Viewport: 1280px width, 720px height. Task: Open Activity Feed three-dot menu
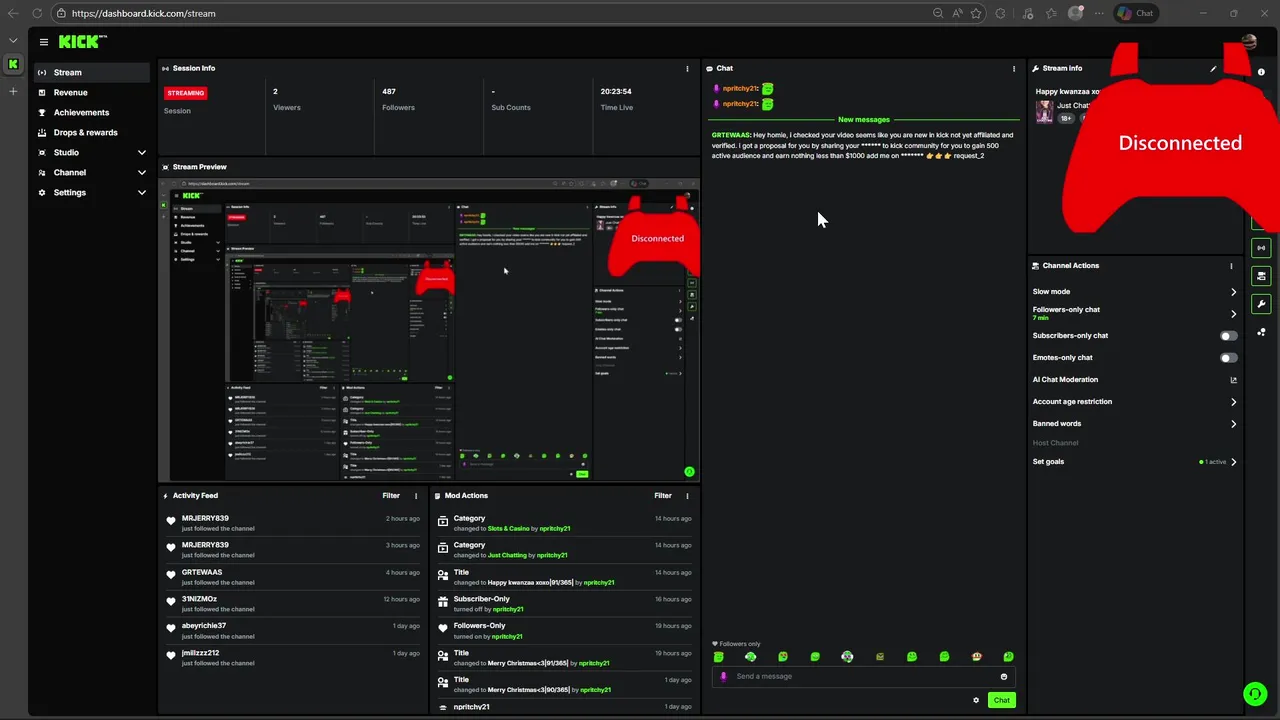tap(416, 496)
